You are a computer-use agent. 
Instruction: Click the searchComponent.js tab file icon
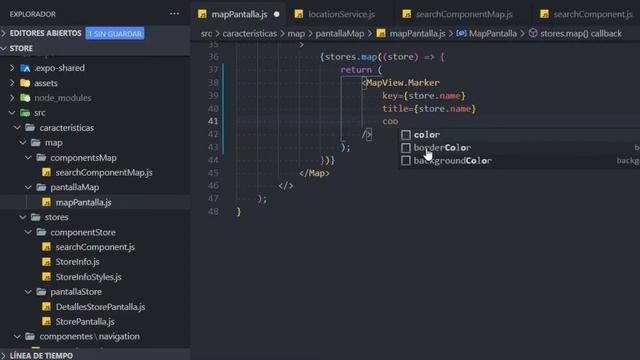544,14
